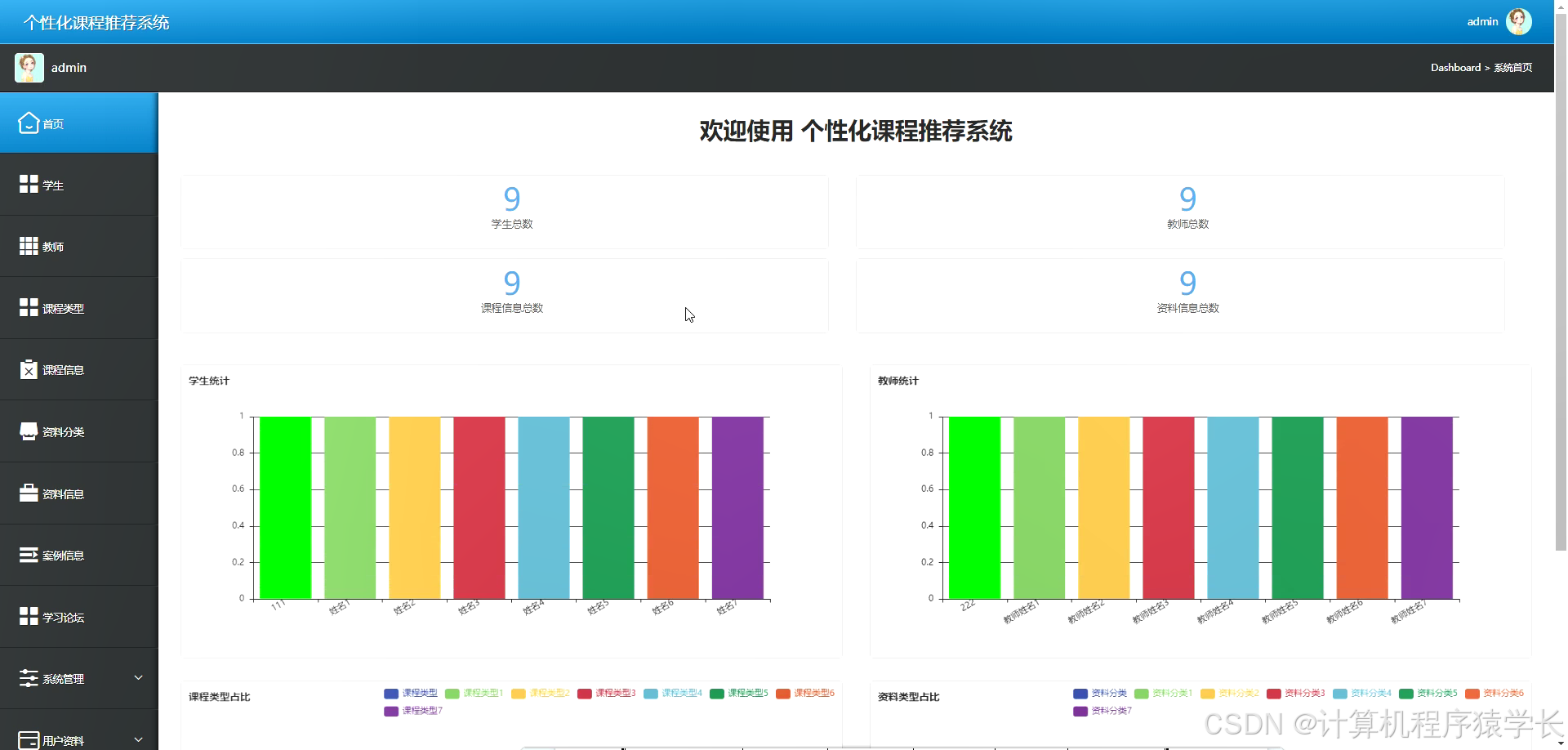Click the 系统首页 breadcrumb item
This screenshot has height=750, width=1568.
[1512, 67]
